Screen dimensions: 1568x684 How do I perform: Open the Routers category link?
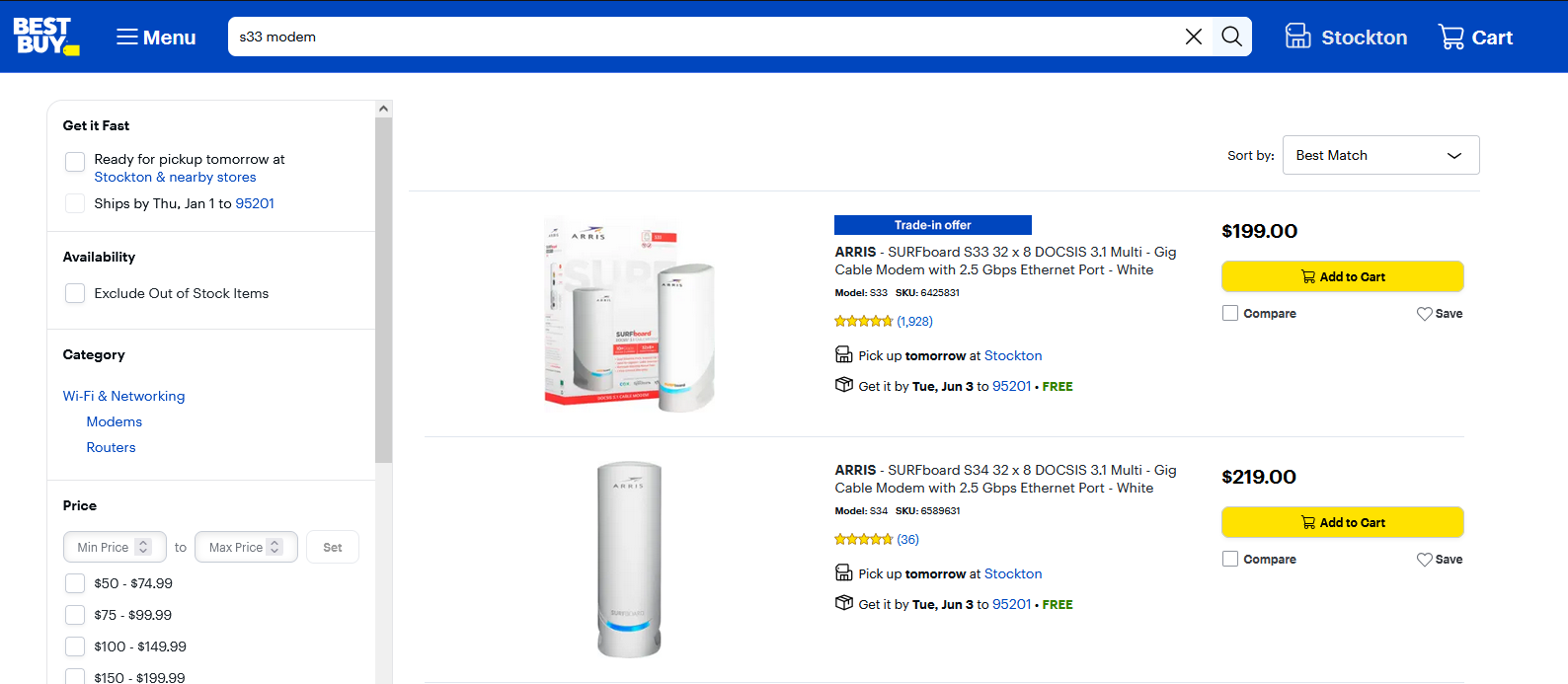(x=111, y=447)
